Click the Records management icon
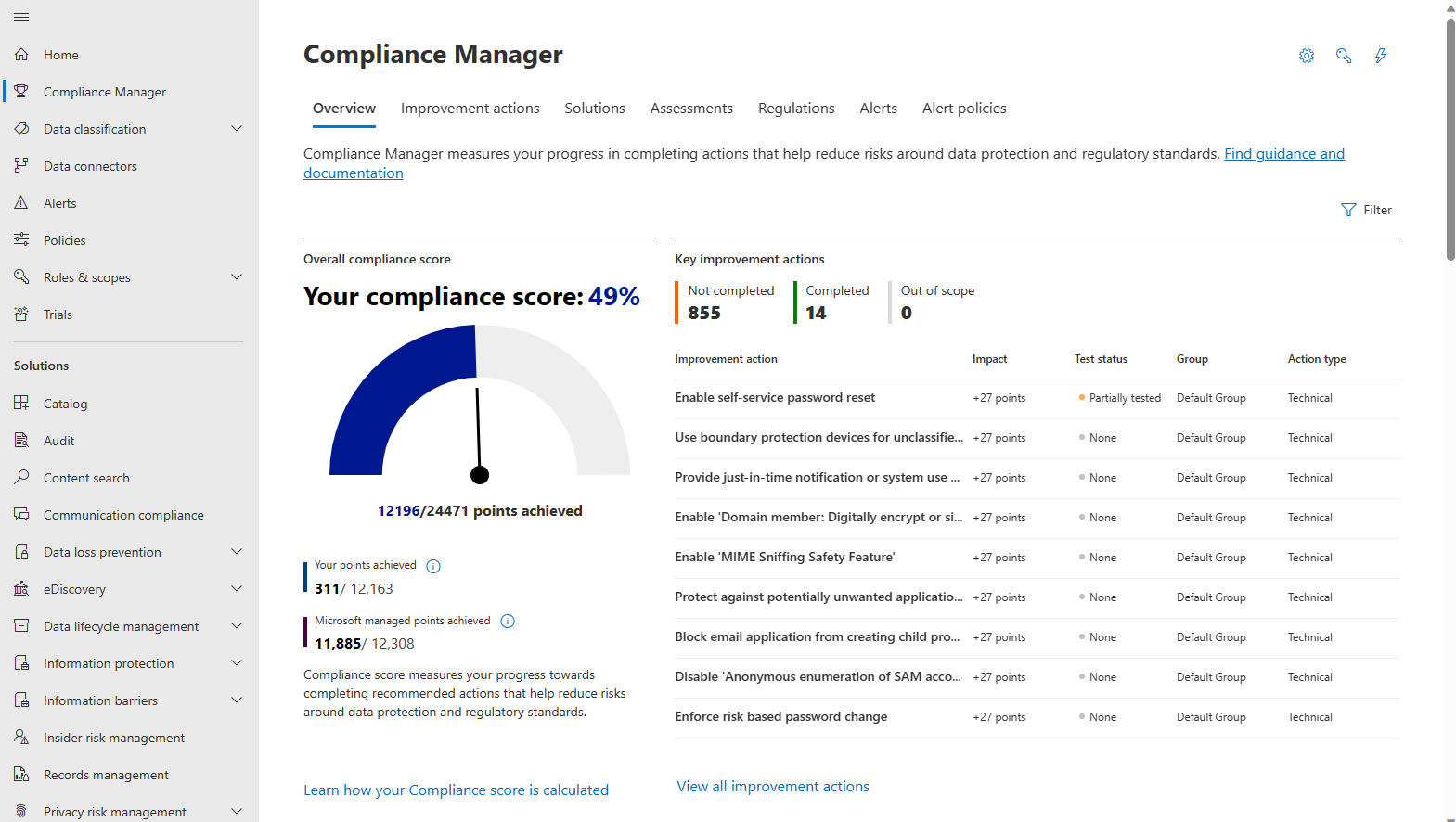The image size is (1456, 822). (21, 774)
